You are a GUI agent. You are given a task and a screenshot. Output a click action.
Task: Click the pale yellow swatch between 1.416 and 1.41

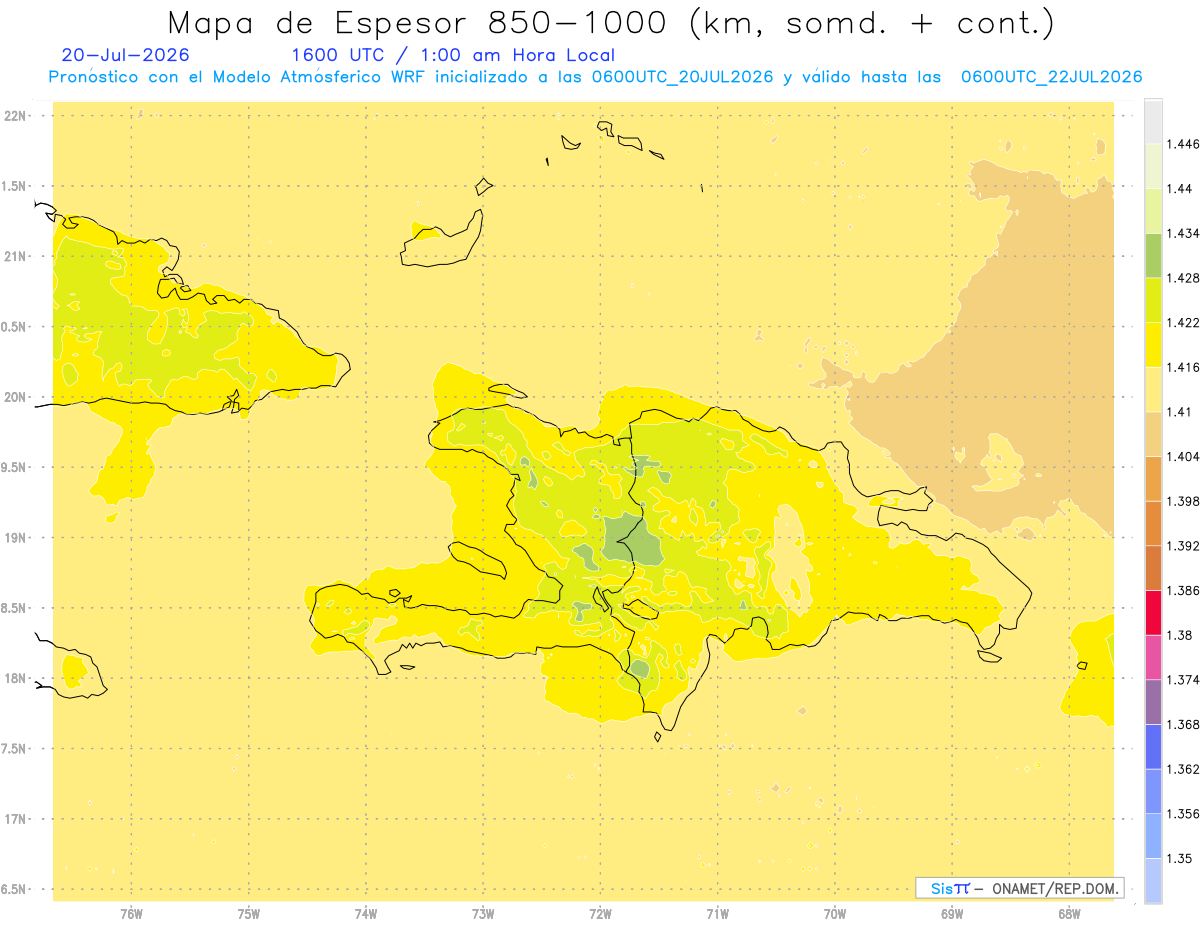pos(1153,389)
